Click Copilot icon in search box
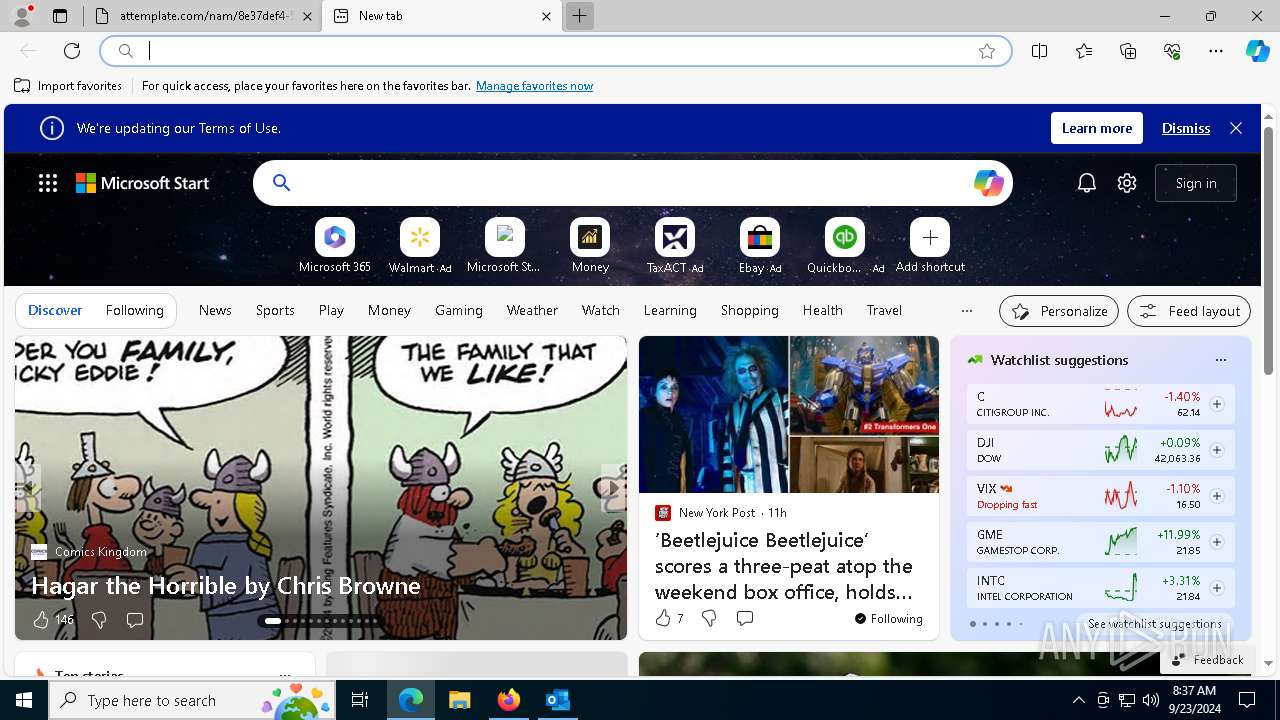The image size is (1280, 720). (x=988, y=183)
